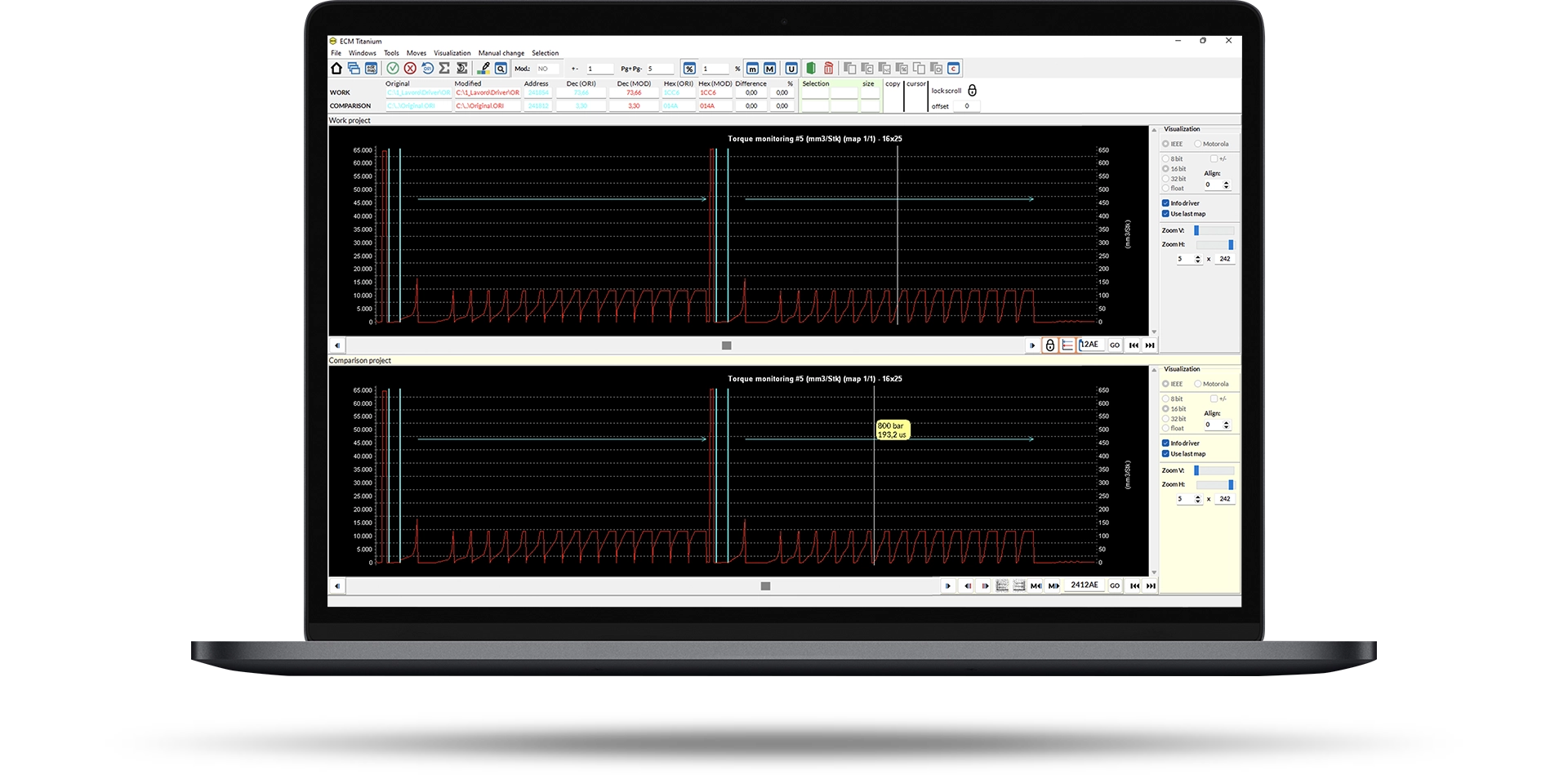Click the offset value field
This screenshot has height=775, width=1568.
967,106
